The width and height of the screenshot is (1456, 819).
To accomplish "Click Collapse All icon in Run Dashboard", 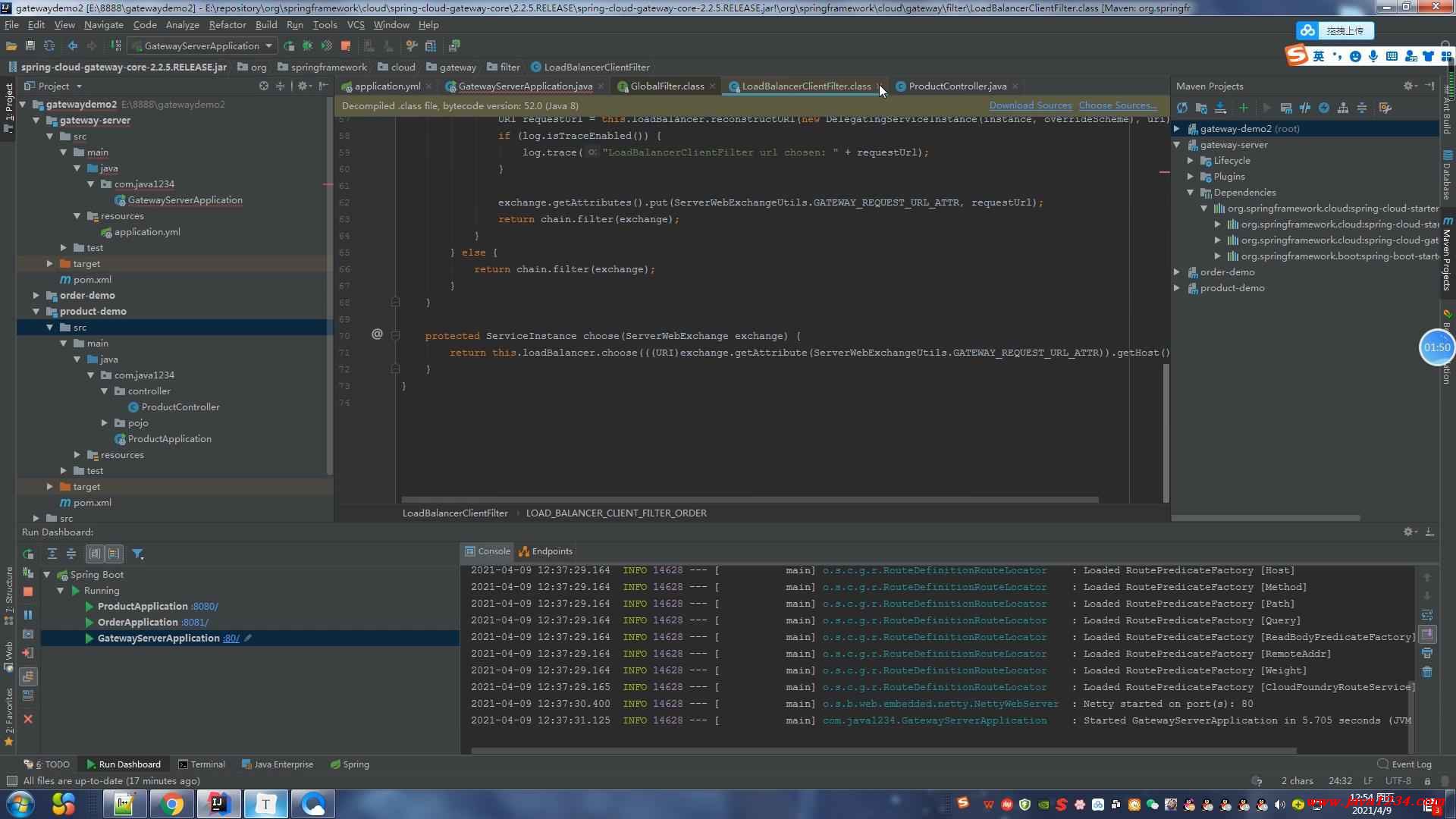I will [71, 554].
